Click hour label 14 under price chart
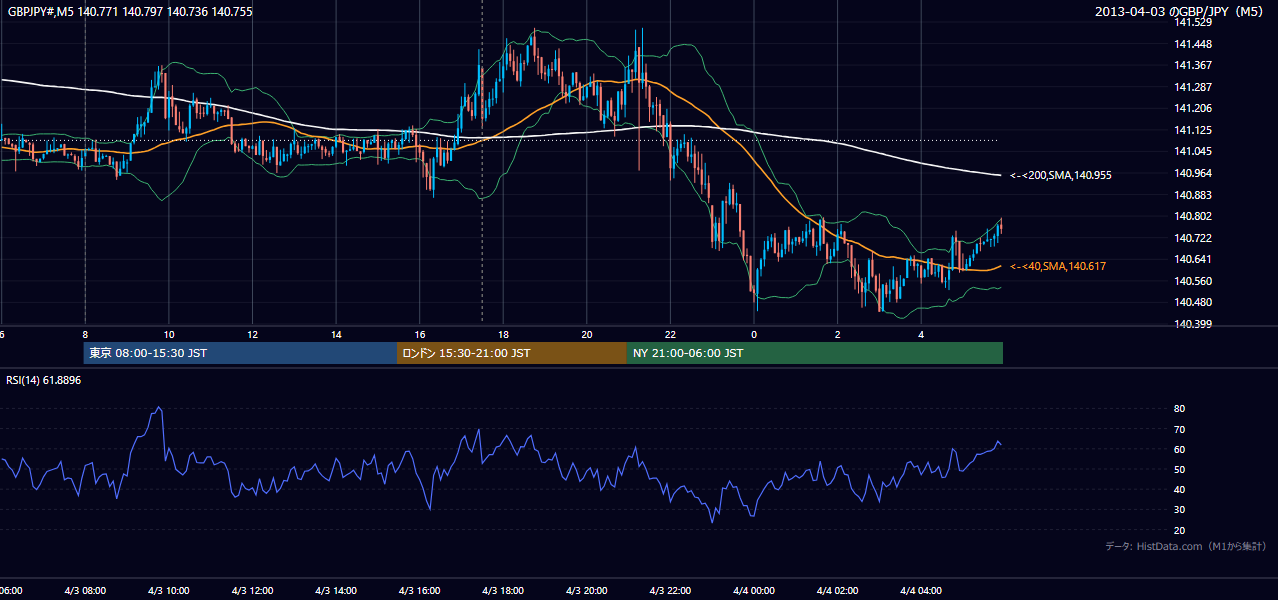Viewport: 1278px width, 600px height. [336, 334]
